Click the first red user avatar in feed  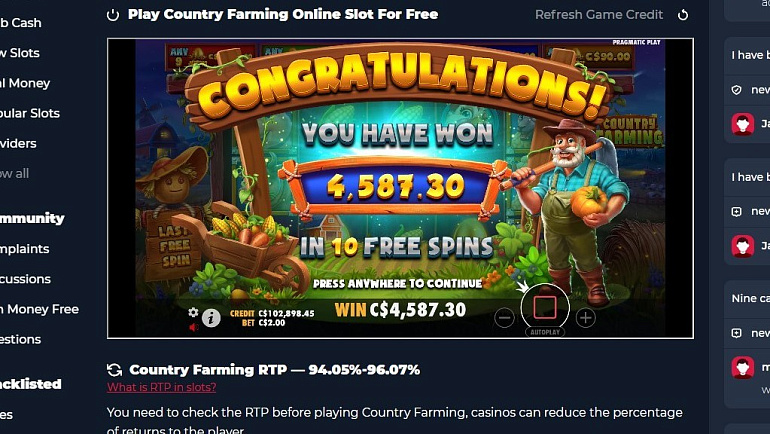tap(742, 124)
